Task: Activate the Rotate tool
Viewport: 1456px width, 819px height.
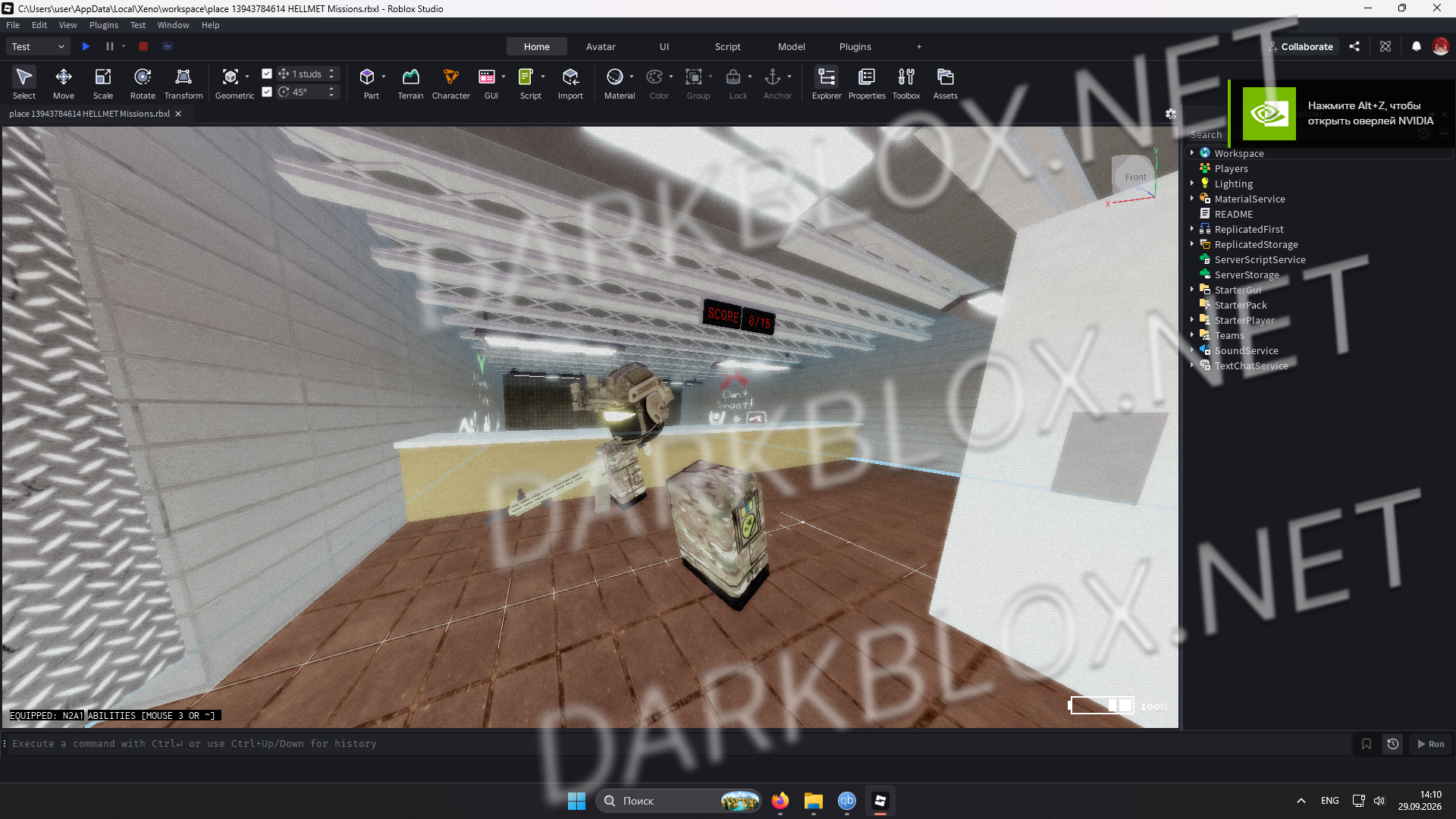Action: pyautogui.click(x=143, y=83)
